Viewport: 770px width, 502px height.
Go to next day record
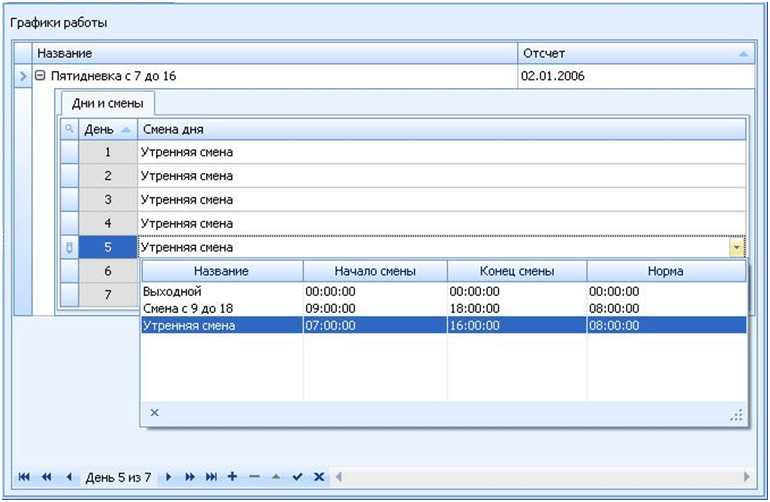(x=169, y=477)
